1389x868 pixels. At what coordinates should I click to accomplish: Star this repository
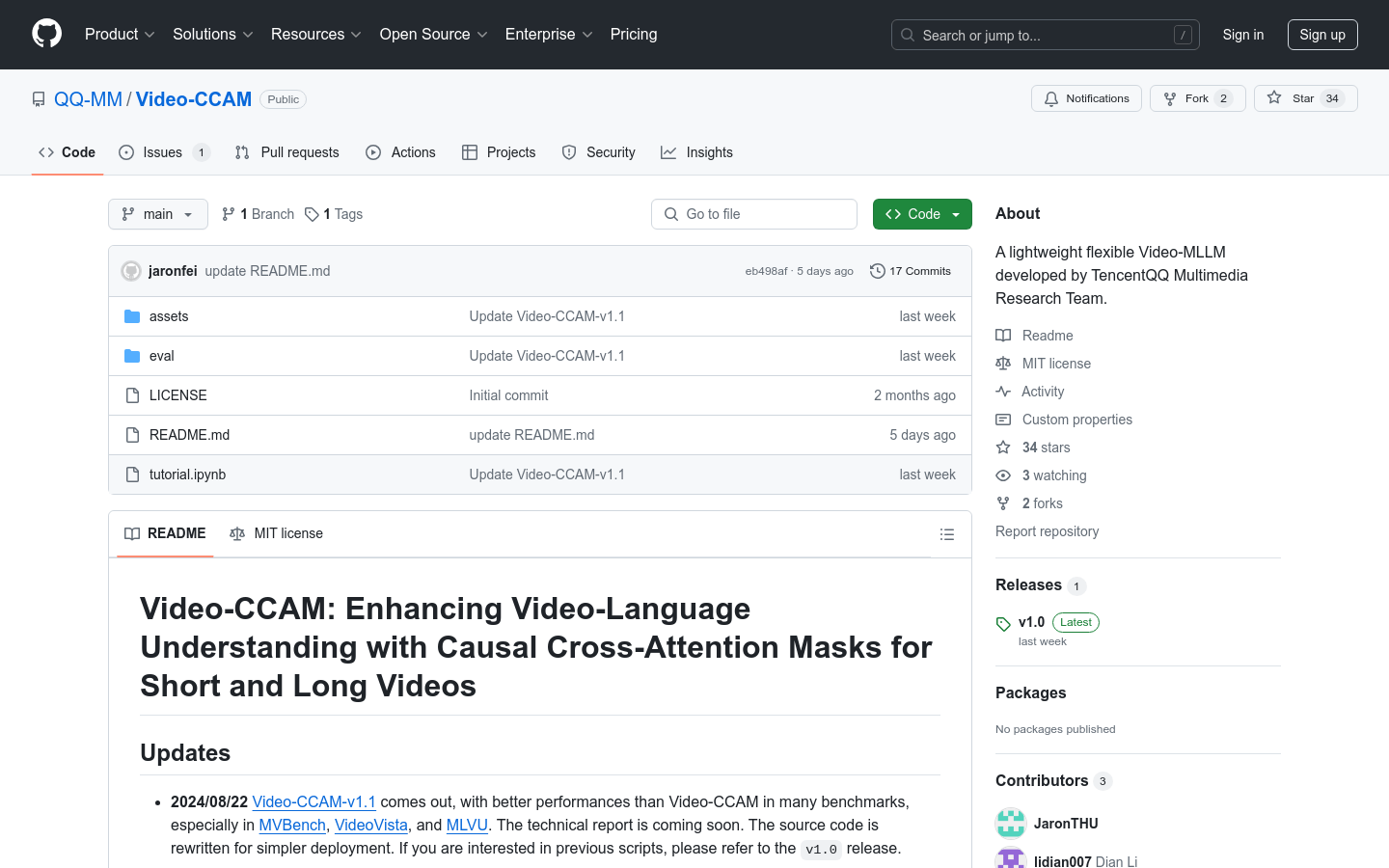pos(1306,98)
